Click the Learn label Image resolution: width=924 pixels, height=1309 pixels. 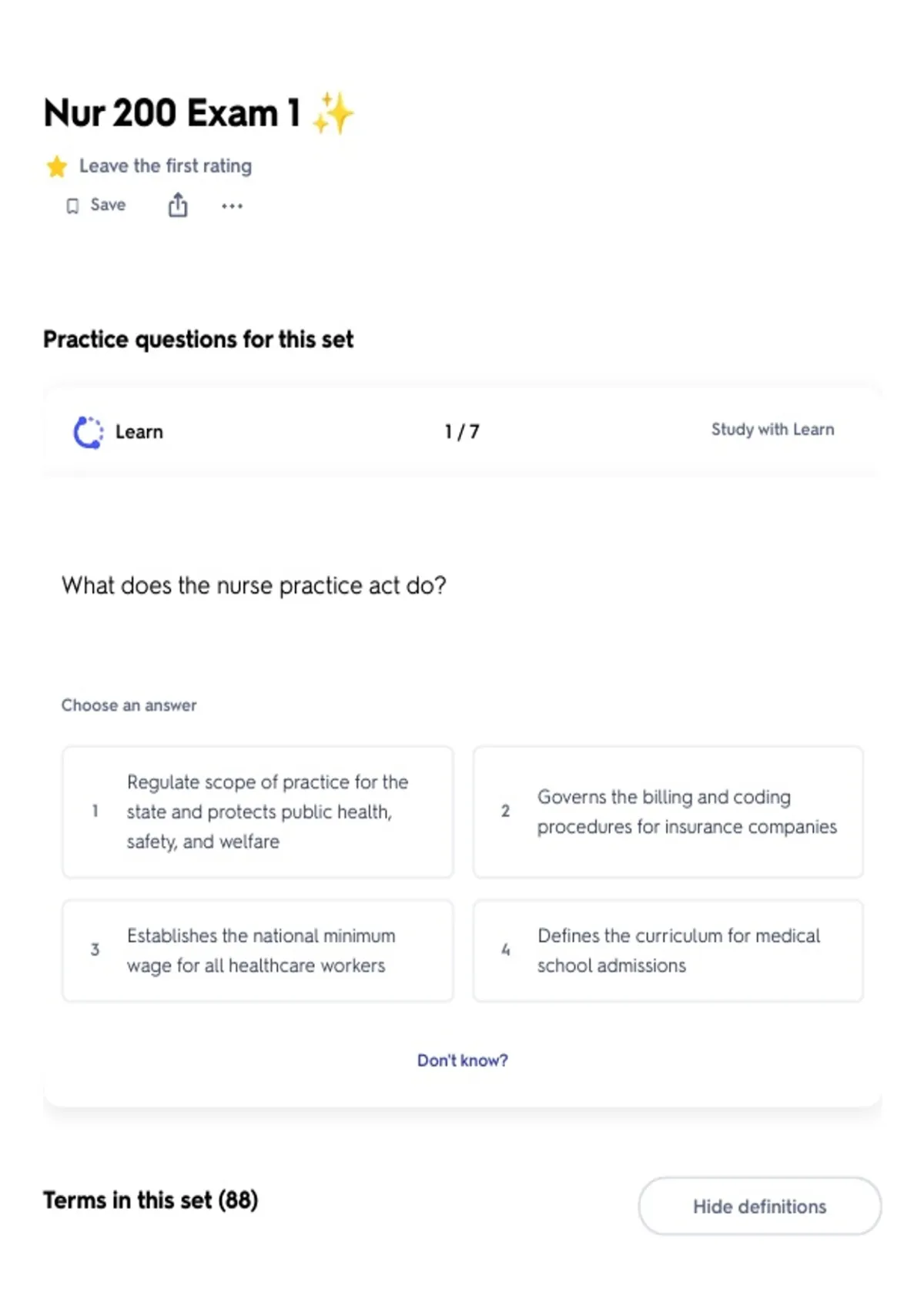pos(139,432)
